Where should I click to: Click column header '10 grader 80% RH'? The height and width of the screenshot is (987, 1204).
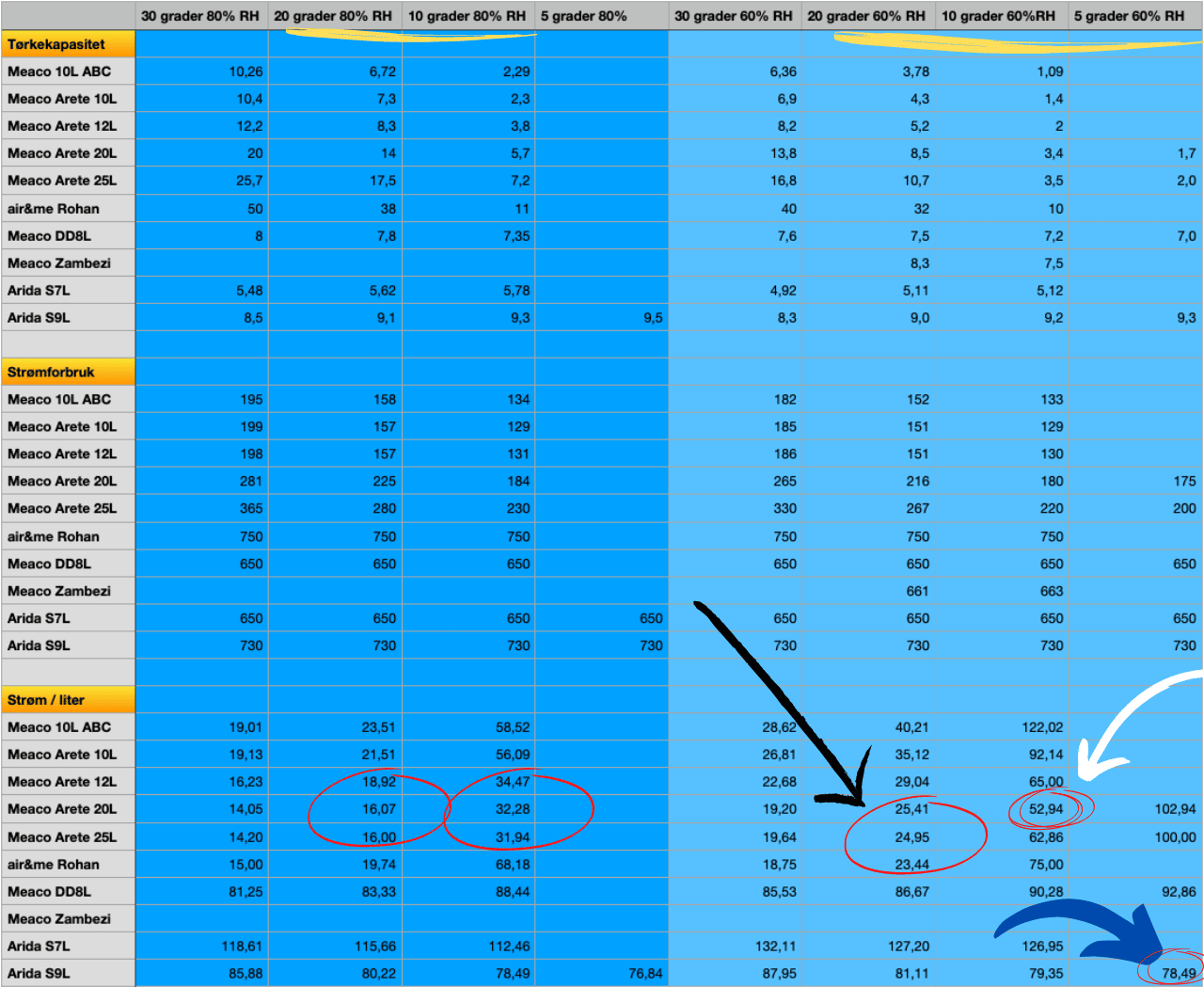468,16
